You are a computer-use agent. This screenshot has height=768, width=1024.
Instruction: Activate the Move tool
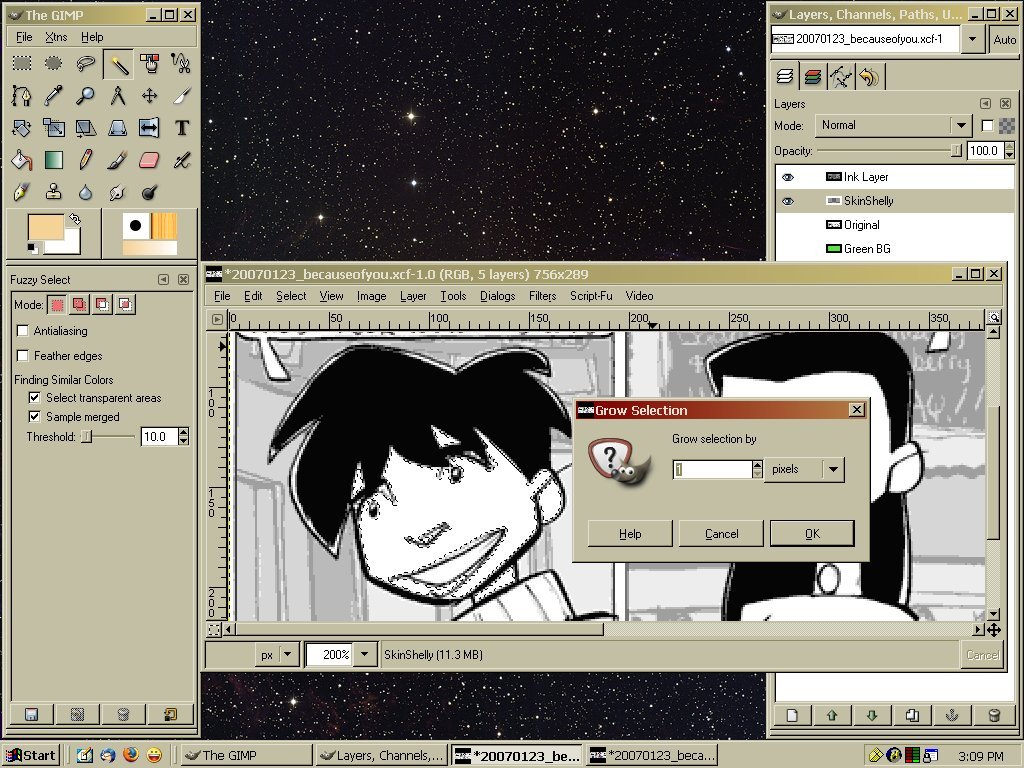tap(150, 95)
